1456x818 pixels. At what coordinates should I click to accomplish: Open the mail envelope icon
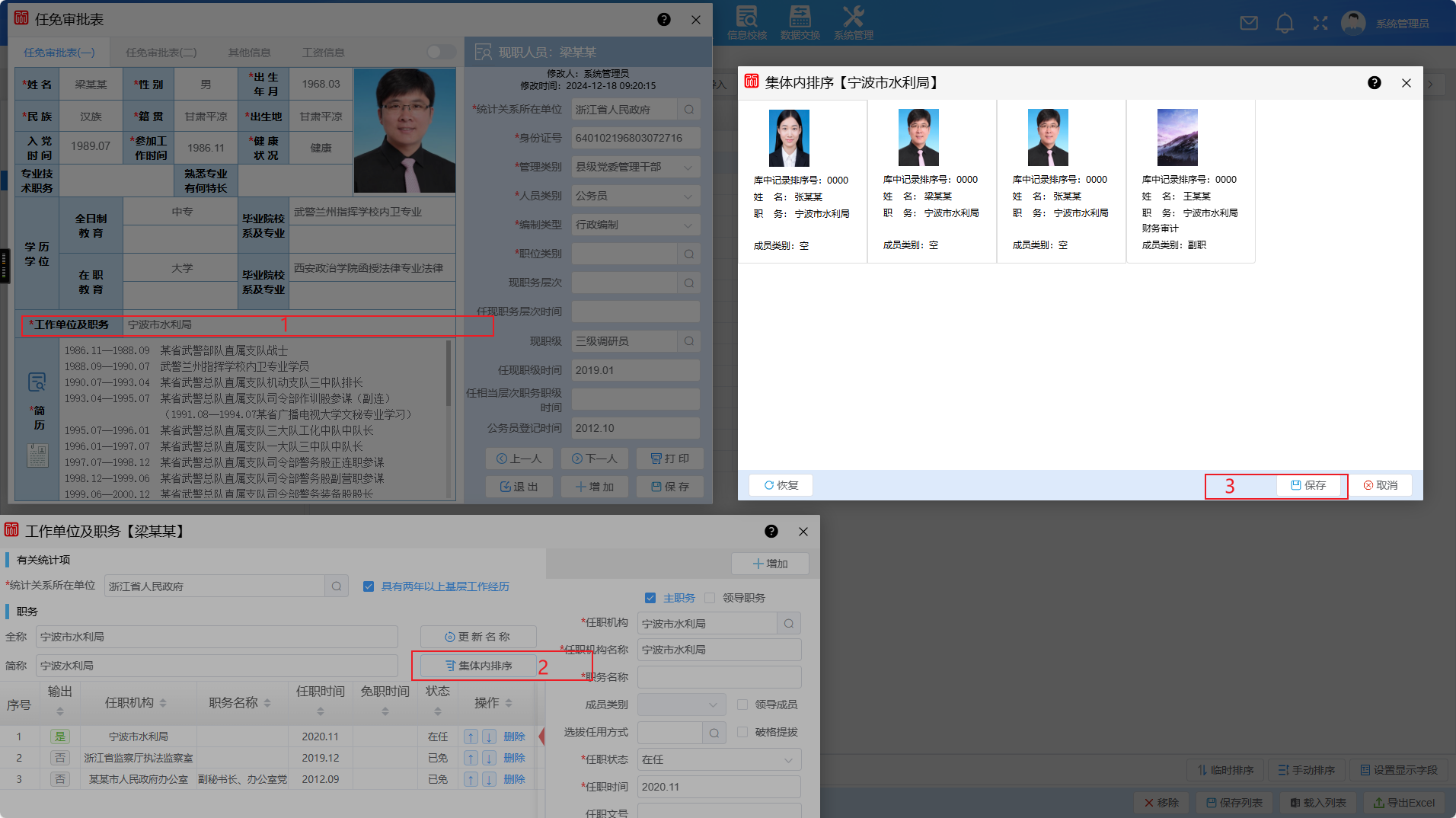(x=1249, y=24)
